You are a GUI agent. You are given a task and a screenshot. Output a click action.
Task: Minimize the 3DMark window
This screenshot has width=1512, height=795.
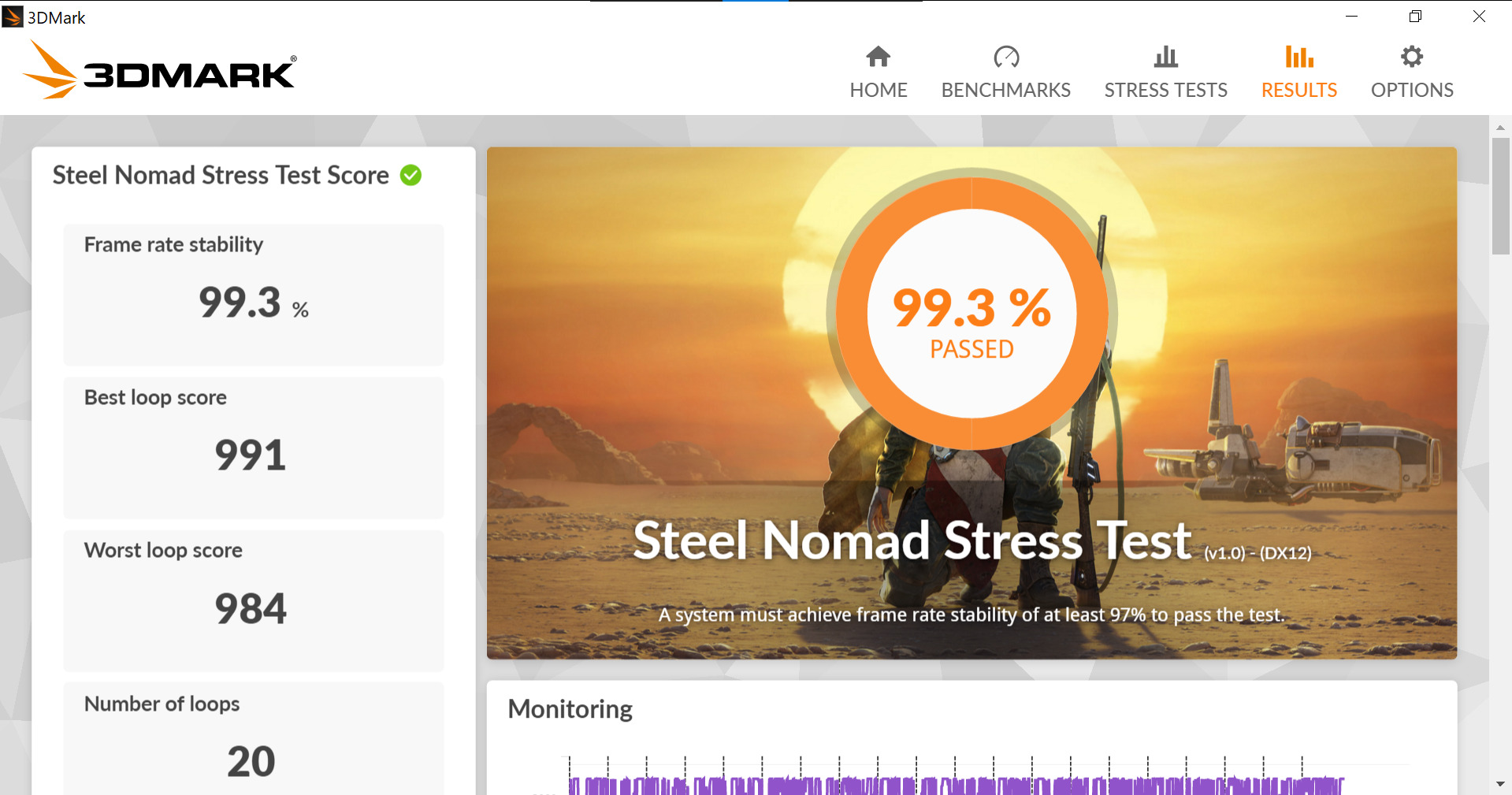[x=1352, y=17]
